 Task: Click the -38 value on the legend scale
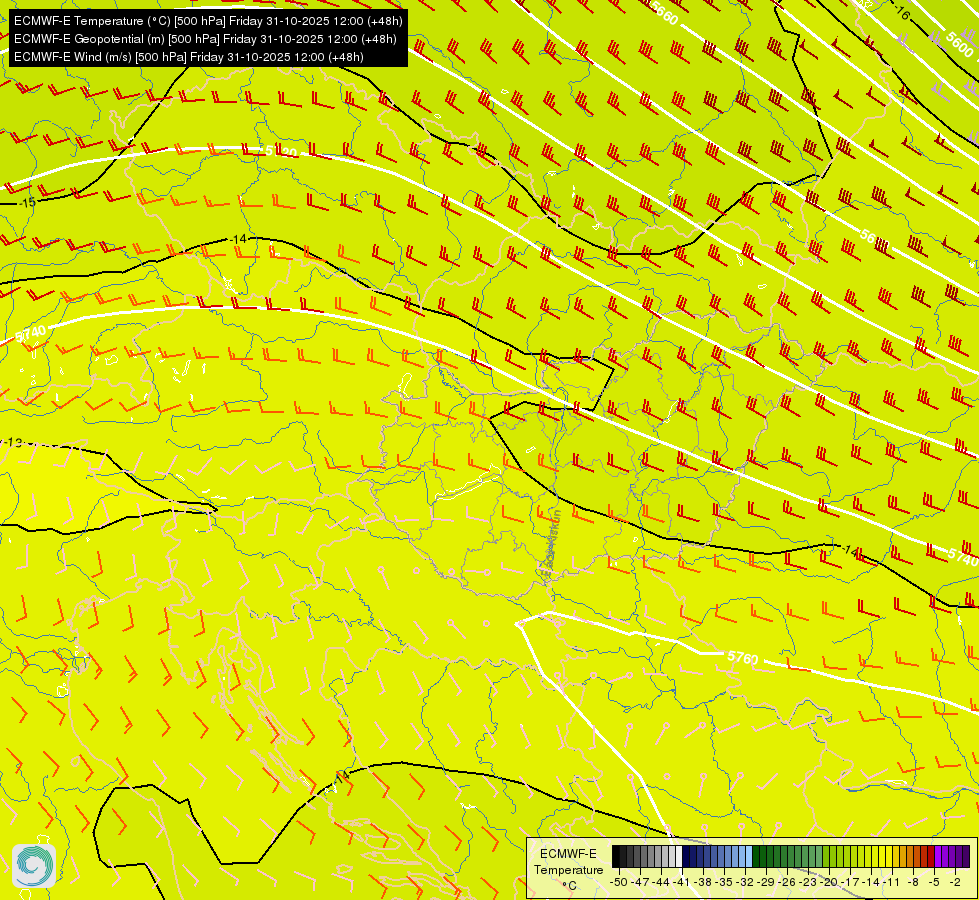[x=702, y=882]
